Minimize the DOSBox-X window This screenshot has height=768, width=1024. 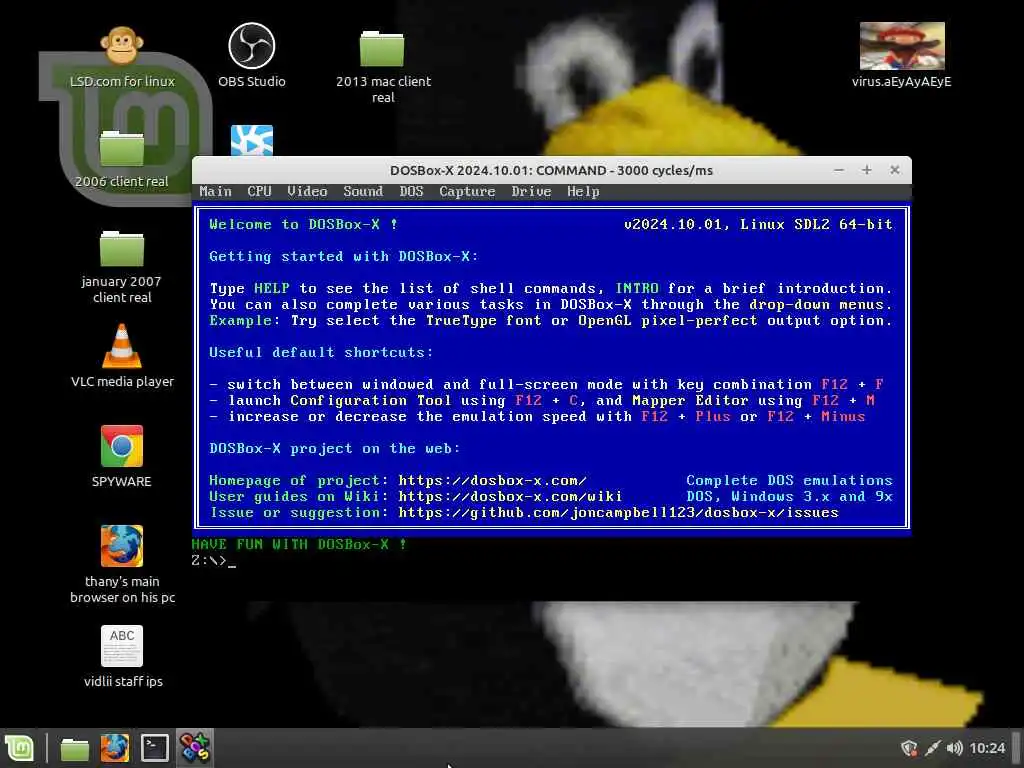[x=839, y=170]
